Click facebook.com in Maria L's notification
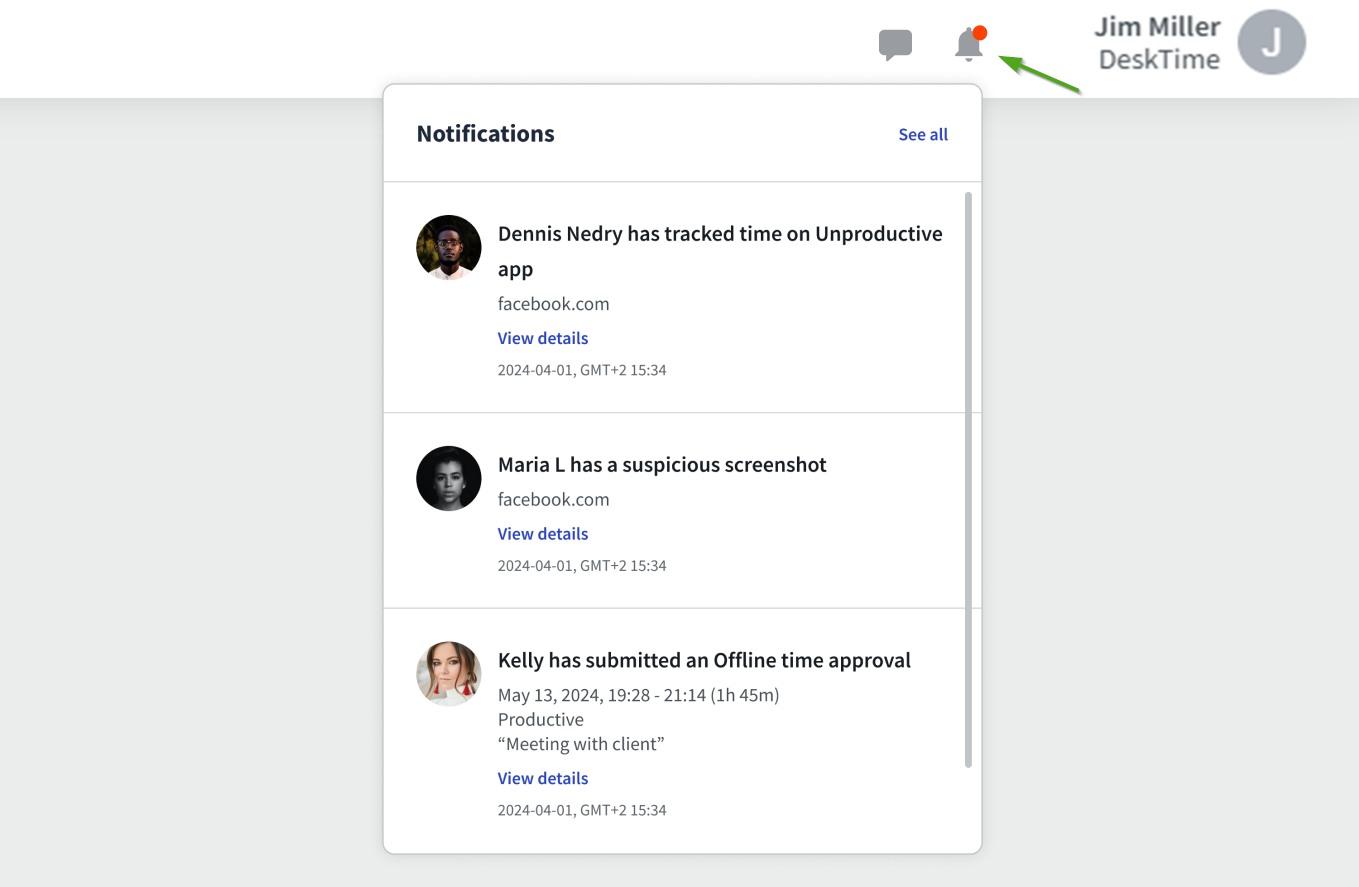This screenshot has height=887, width=1359. tap(553, 499)
